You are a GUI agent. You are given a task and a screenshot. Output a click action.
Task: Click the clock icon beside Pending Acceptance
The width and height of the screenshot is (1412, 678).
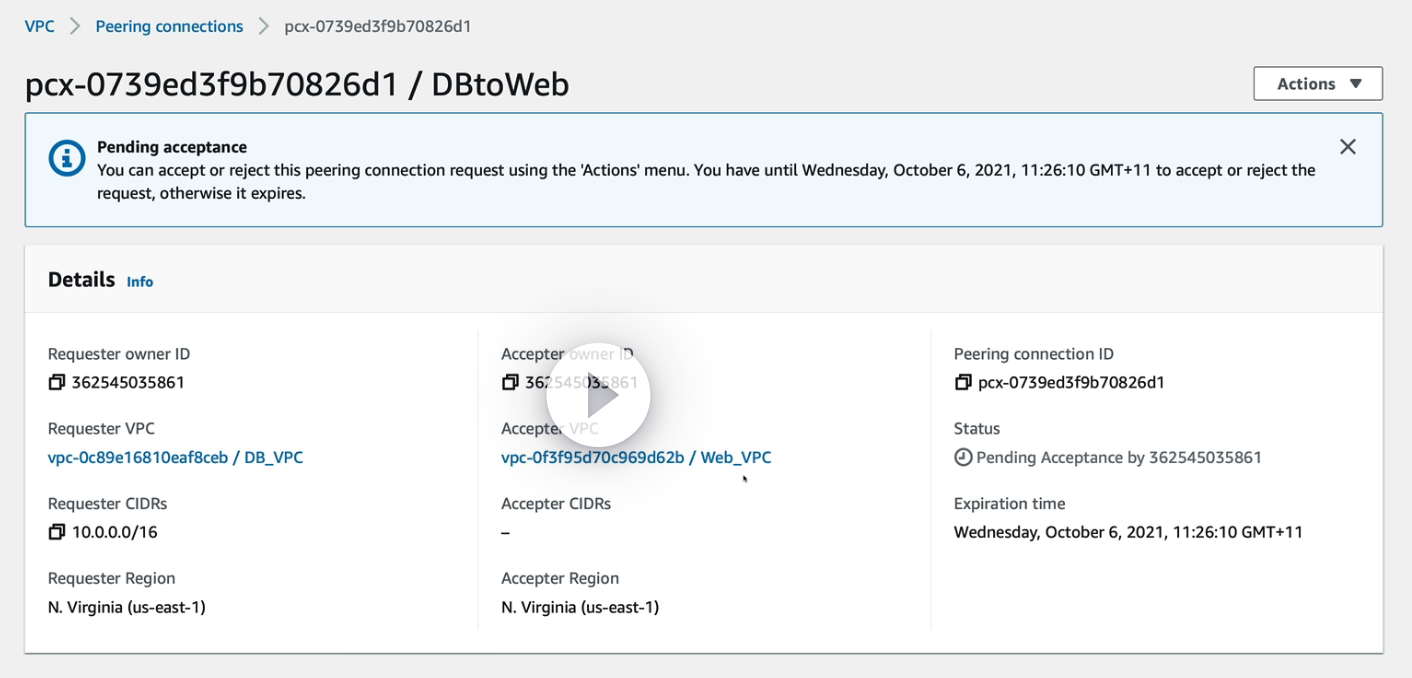963,457
